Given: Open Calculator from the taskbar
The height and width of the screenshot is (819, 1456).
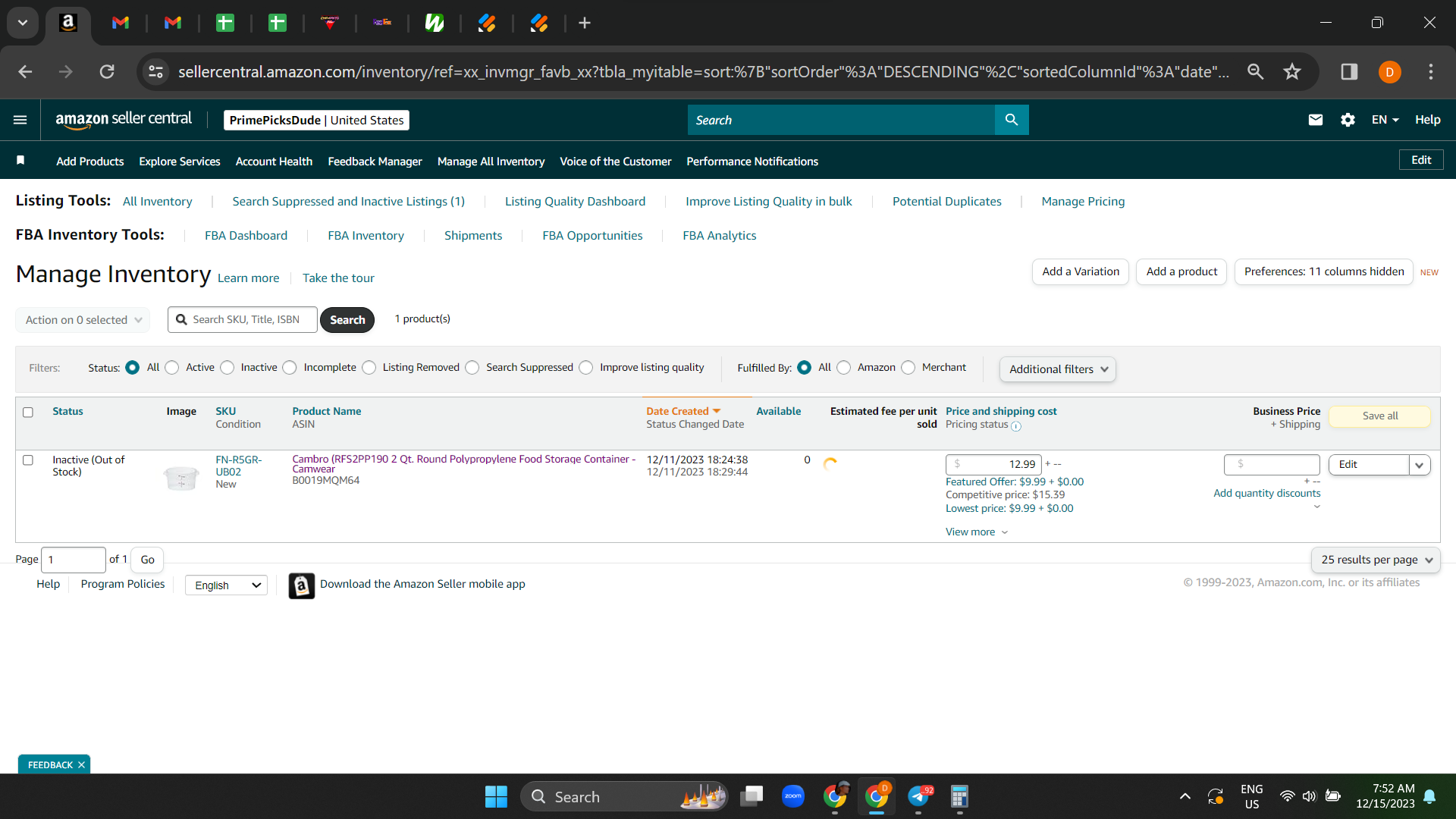Looking at the screenshot, I should [959, 796].
